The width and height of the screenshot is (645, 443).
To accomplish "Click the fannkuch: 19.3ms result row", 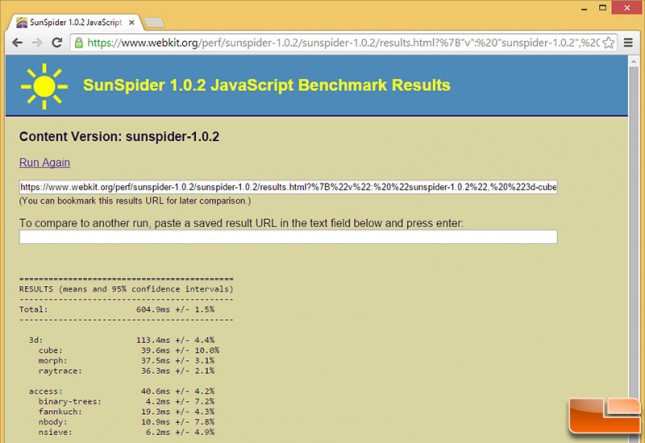I will [x=126, y=412].
